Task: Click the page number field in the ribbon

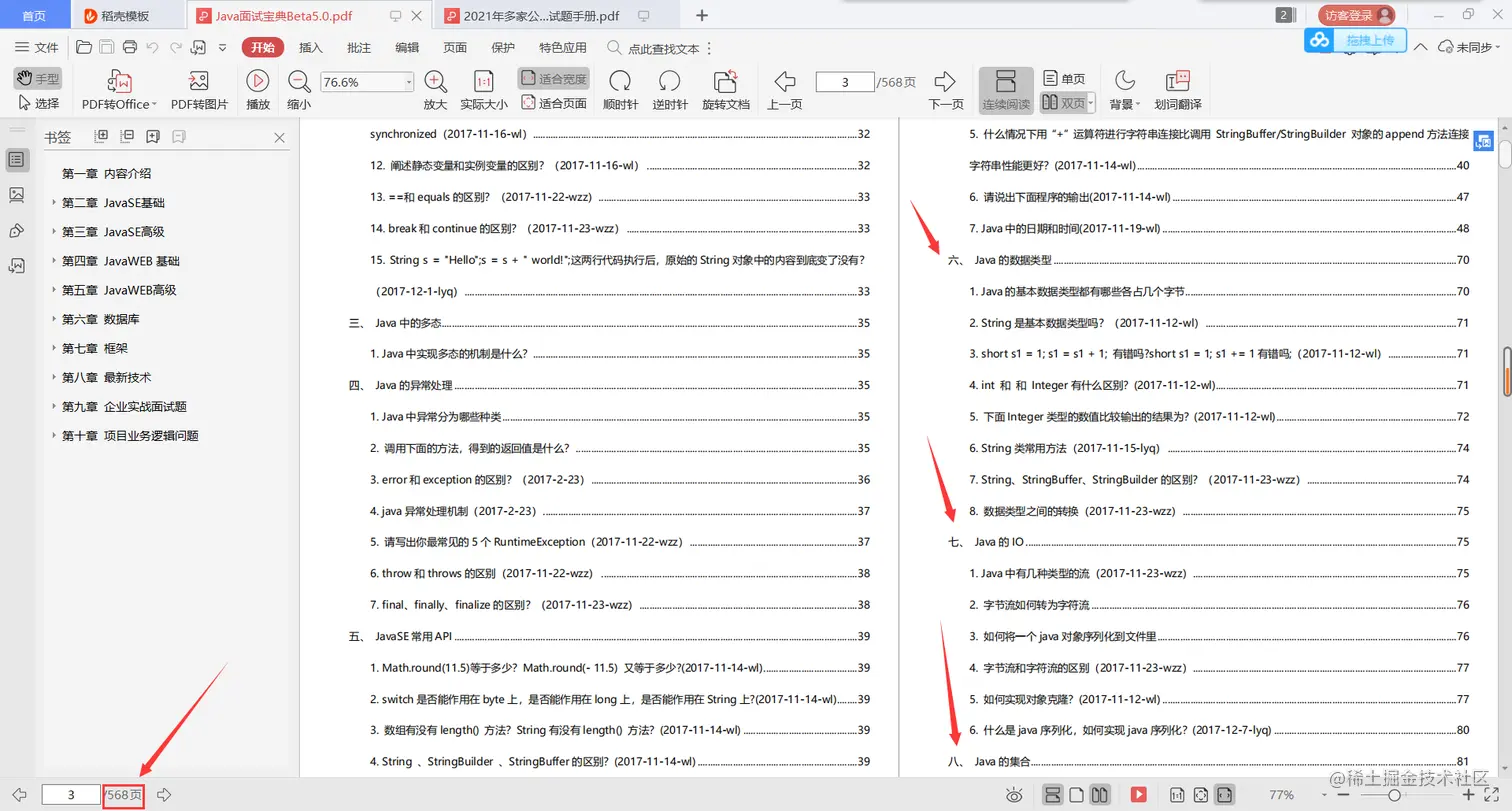Action: tap(845, 82)
